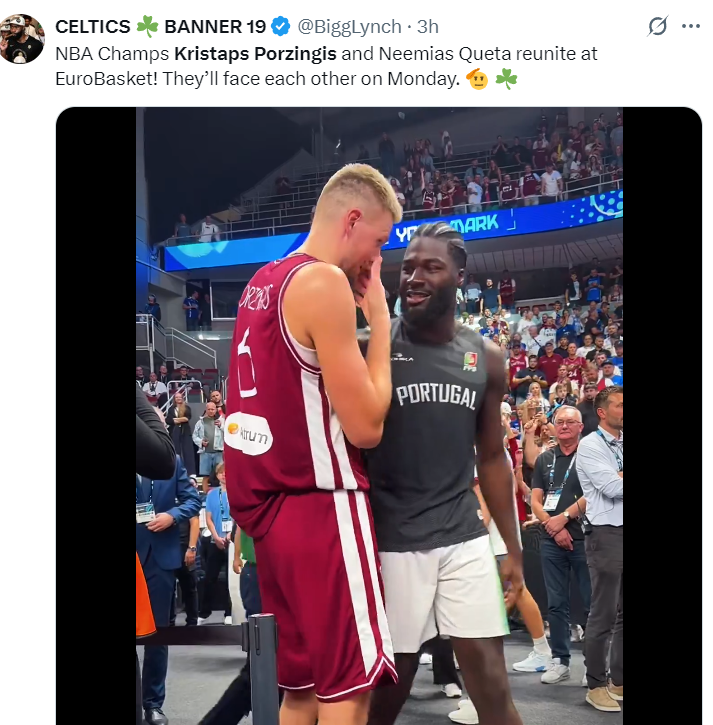Click the bold Kristaps Porzingis text
The height and width of the screenshot is (725, 713).
pos(252,54)
